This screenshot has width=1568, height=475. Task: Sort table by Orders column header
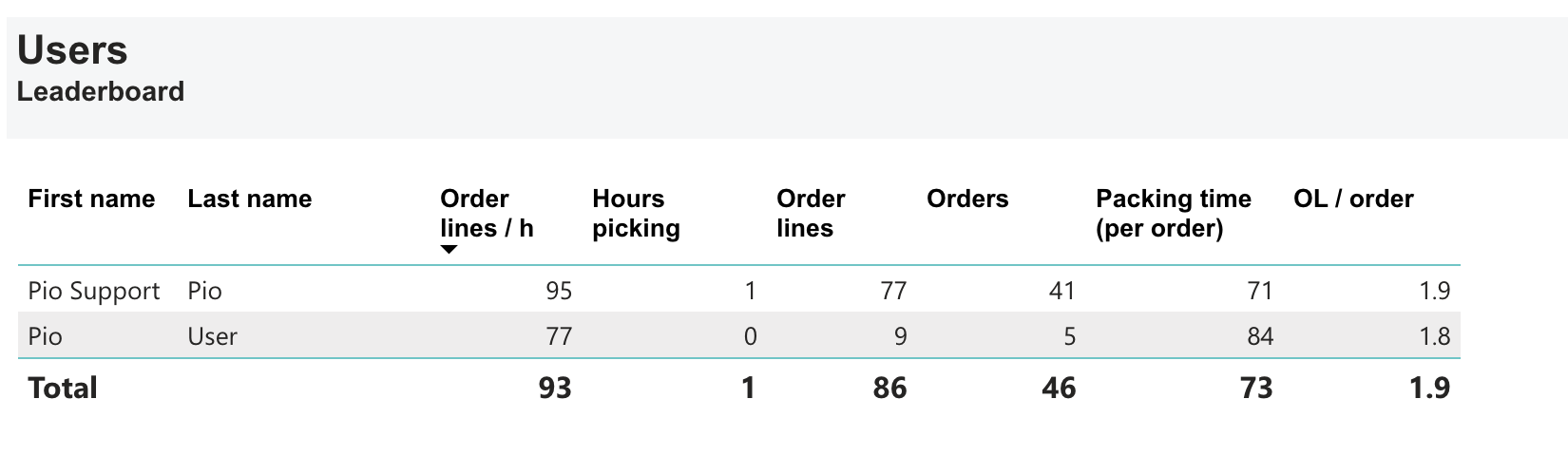(966, 199)
